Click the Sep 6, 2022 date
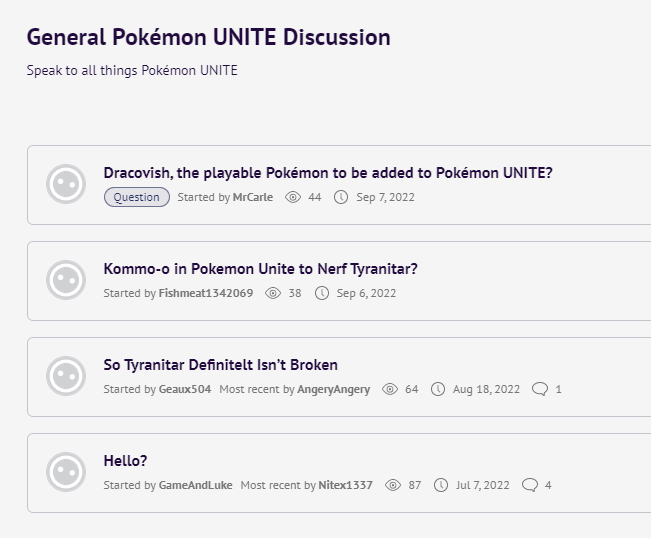Image resolution: width=651 pixels, height=538 pixels. coord(366,293)
